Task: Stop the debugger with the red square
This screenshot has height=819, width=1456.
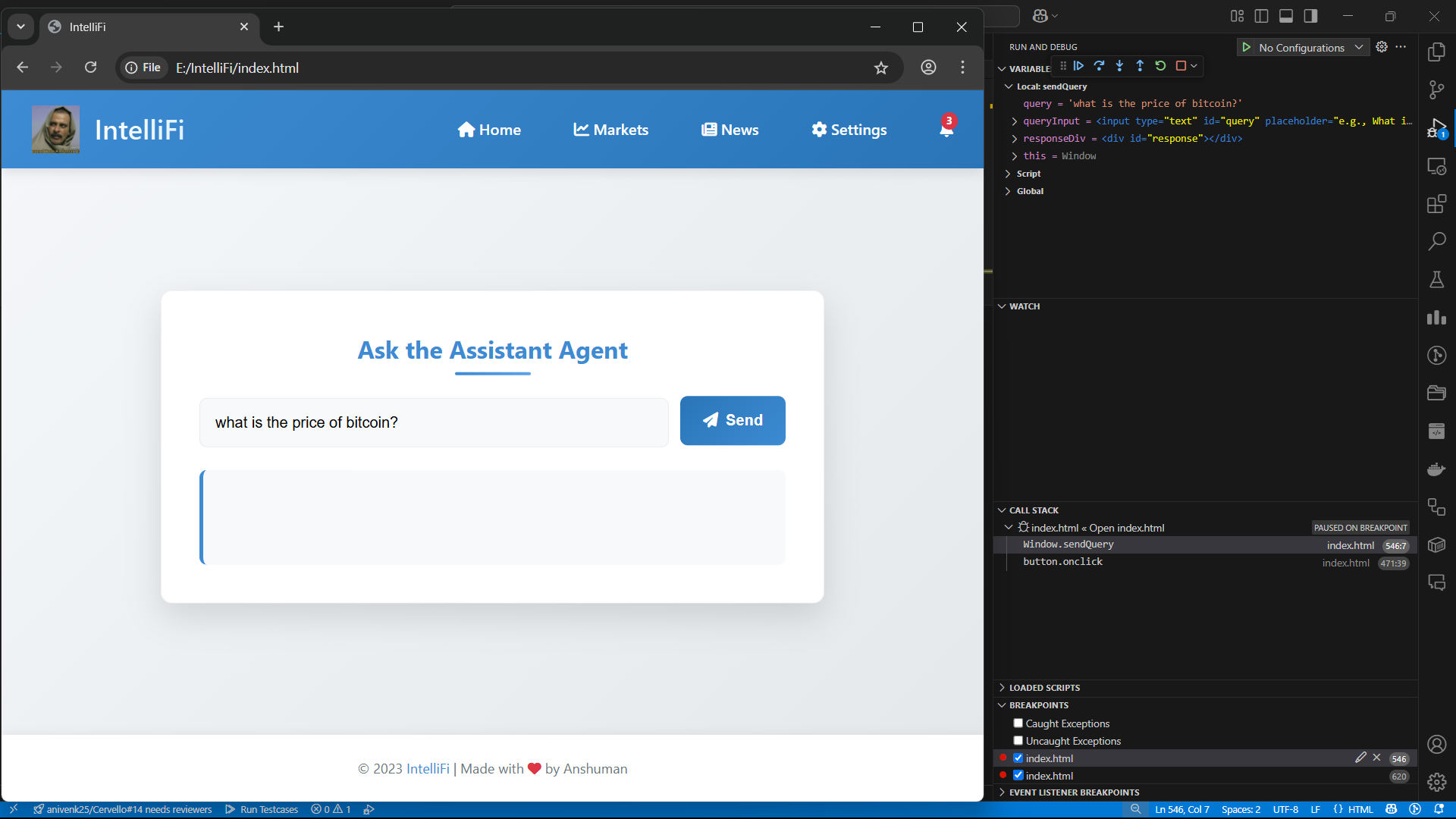Action: (1181, 66)
